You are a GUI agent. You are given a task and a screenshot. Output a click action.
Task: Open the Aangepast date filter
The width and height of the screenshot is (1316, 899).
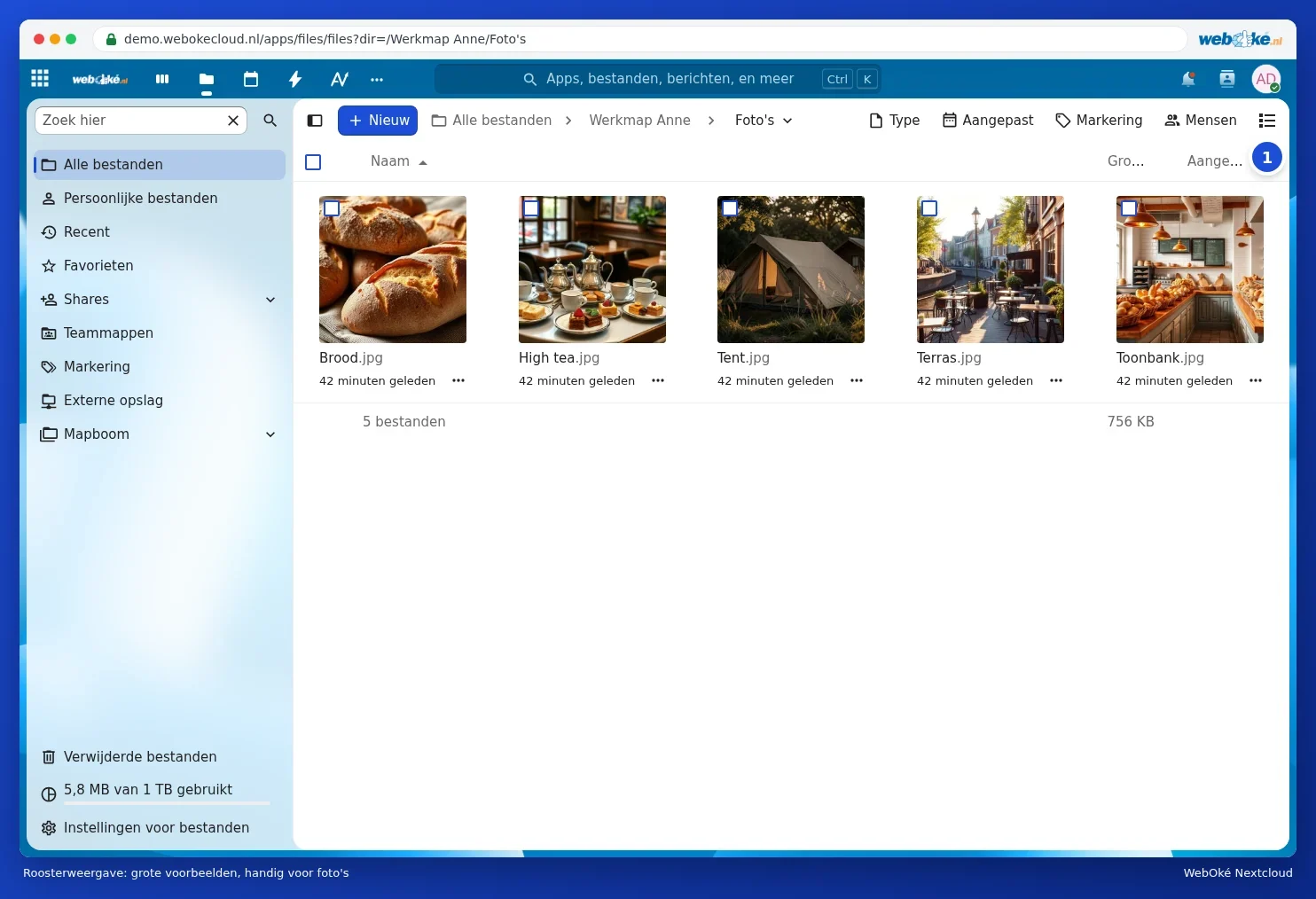tap(988, 121)
